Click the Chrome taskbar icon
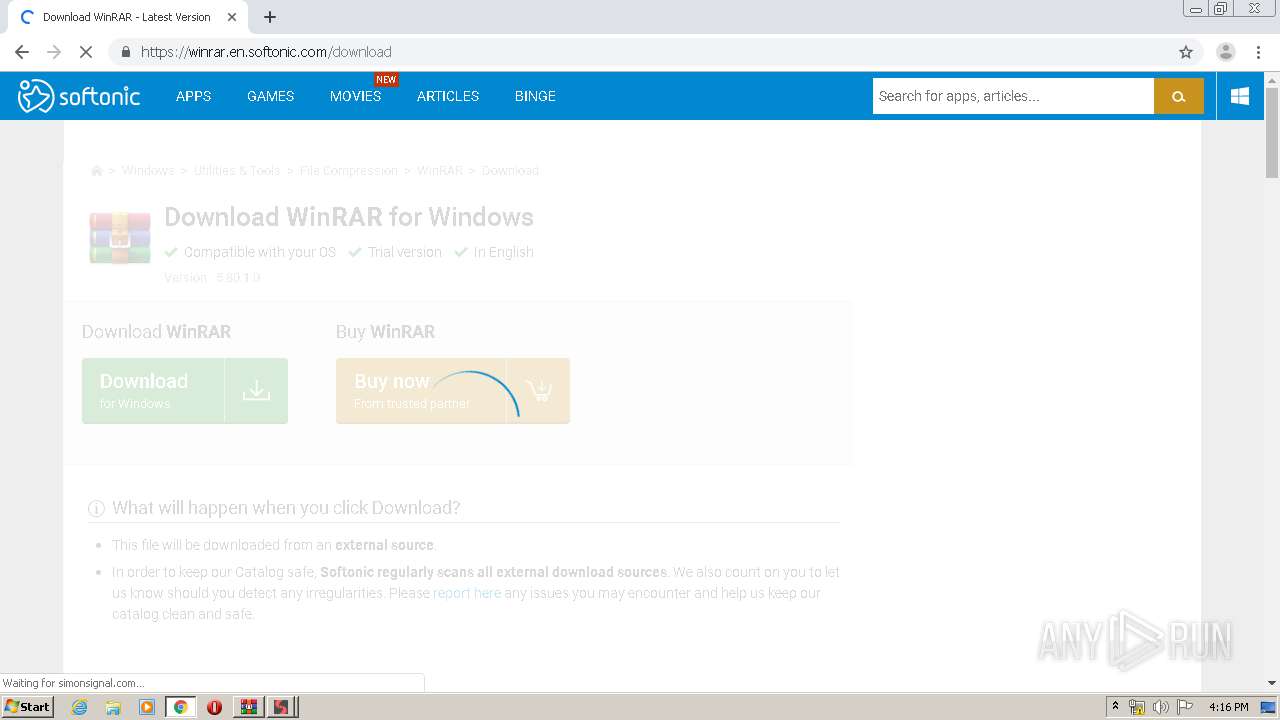This screenshot has height=720, width=1280. pos(181,707)
